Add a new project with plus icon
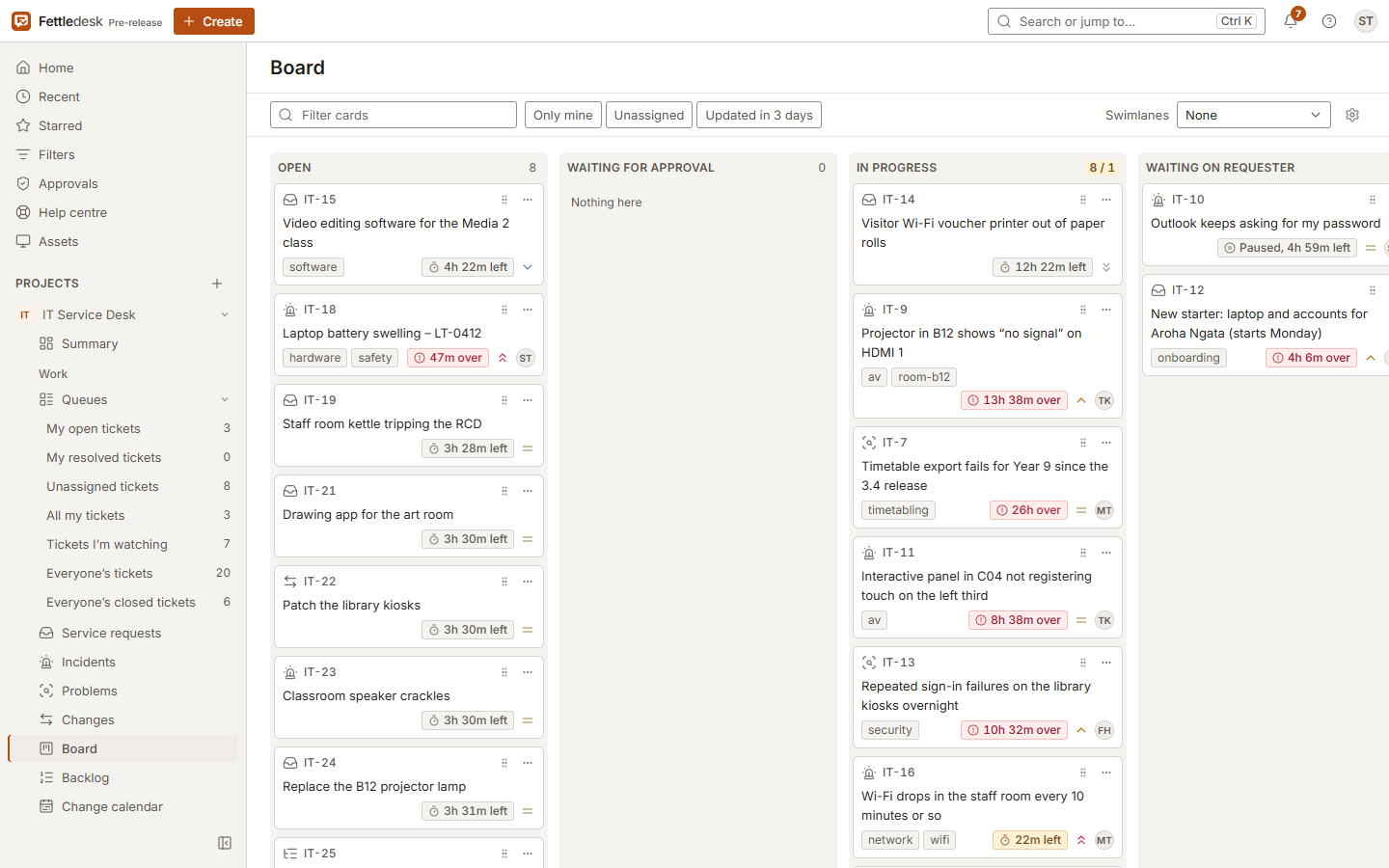Screen dimensions: 1389x868 217,284
